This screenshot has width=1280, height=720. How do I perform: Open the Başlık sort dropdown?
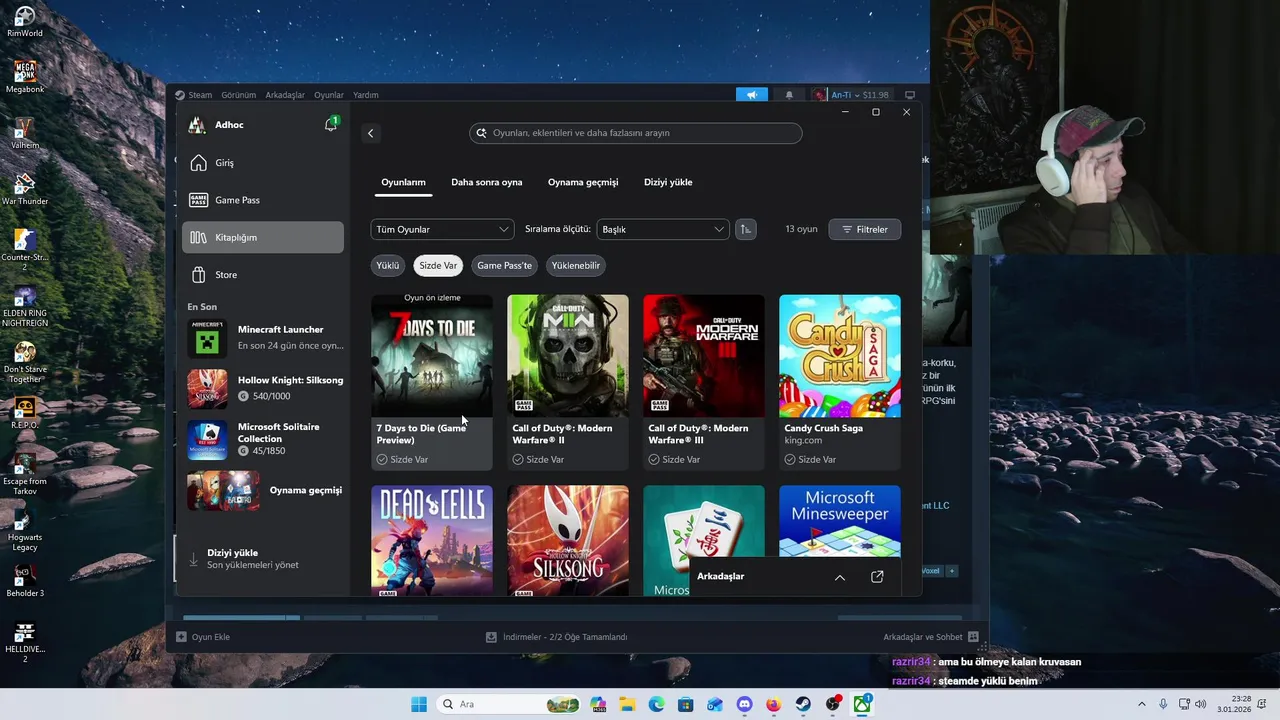click(x=663, y=229)
